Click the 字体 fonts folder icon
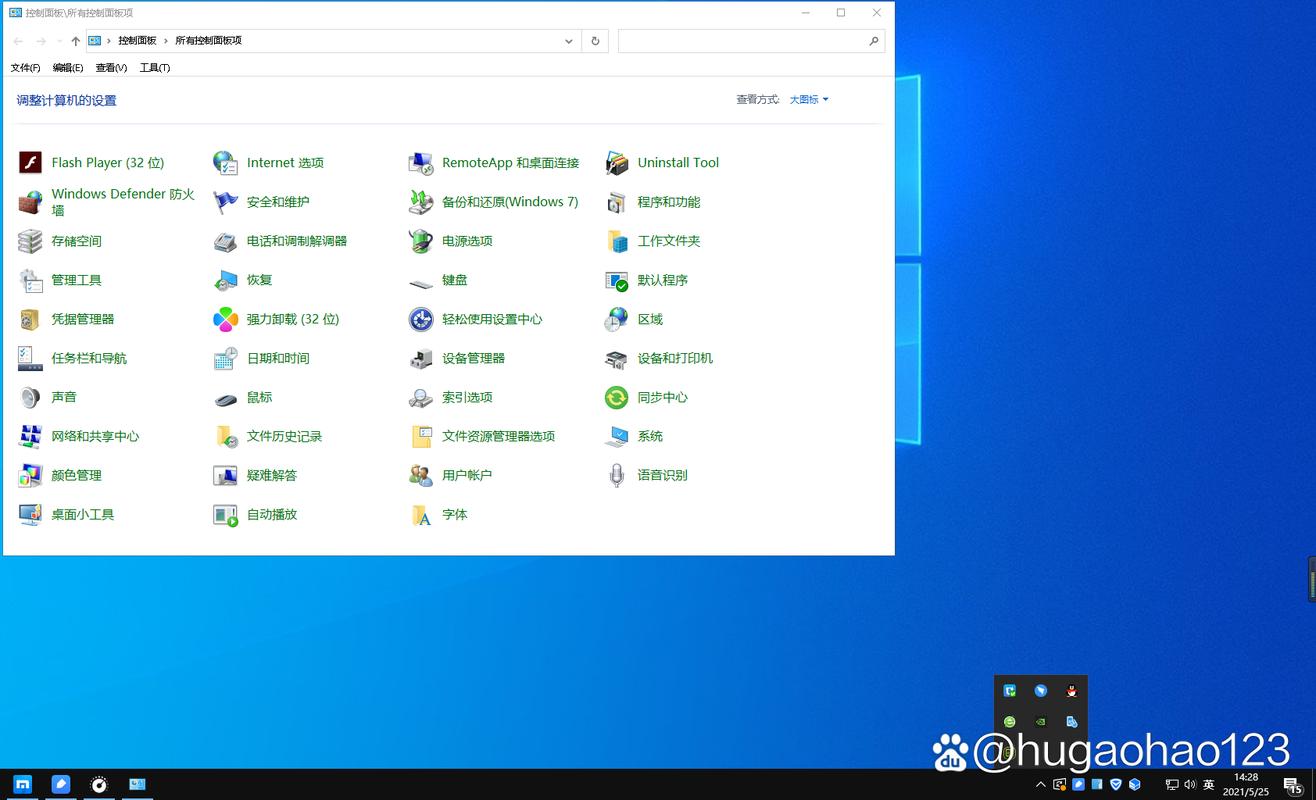 pyautogui.click(x=421, y=515)
